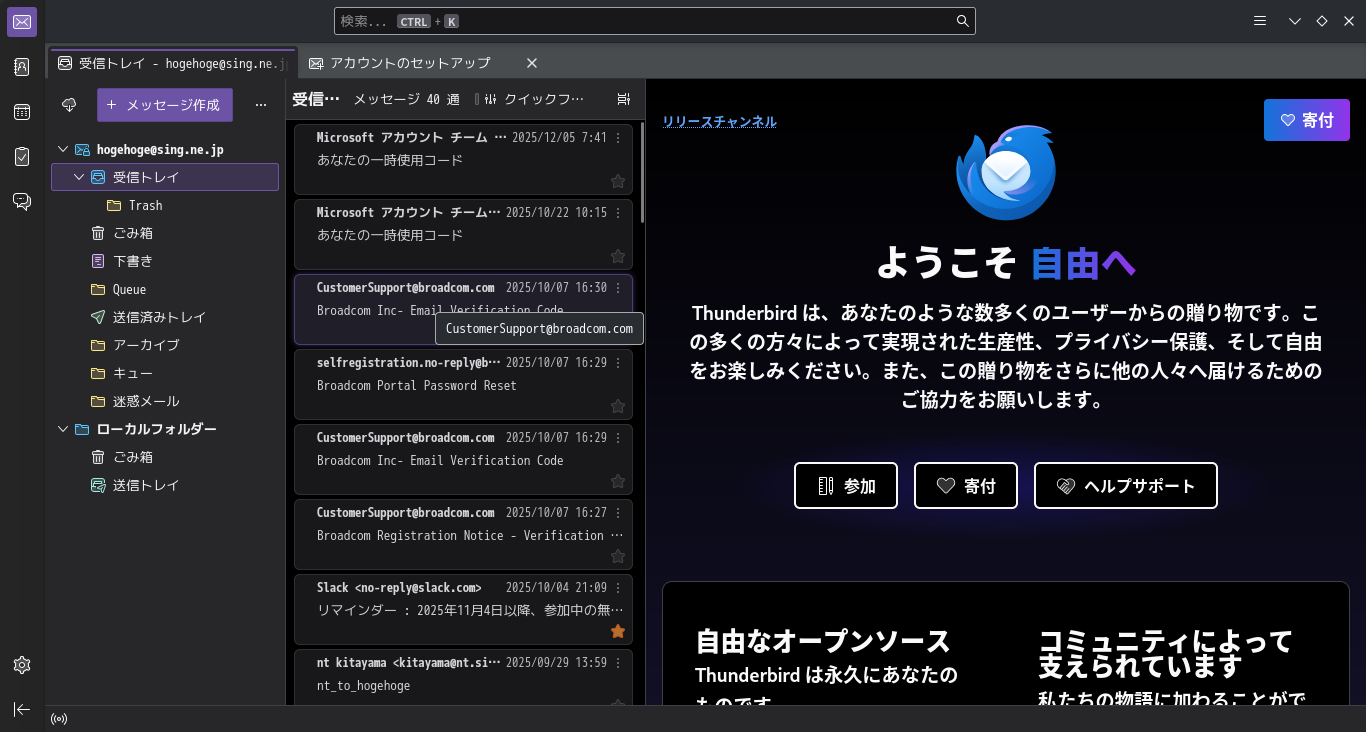Collapse the hogehoge@sing.ne.jp account tree

(63, 149)
